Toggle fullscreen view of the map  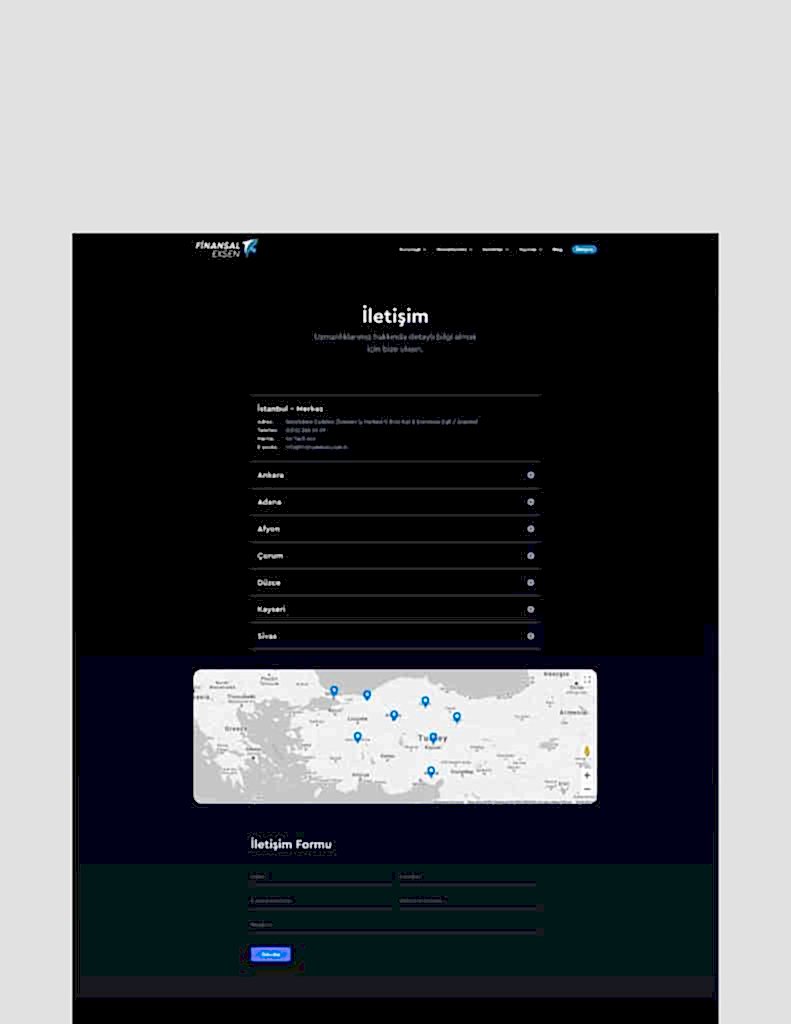tap(587, 680)
